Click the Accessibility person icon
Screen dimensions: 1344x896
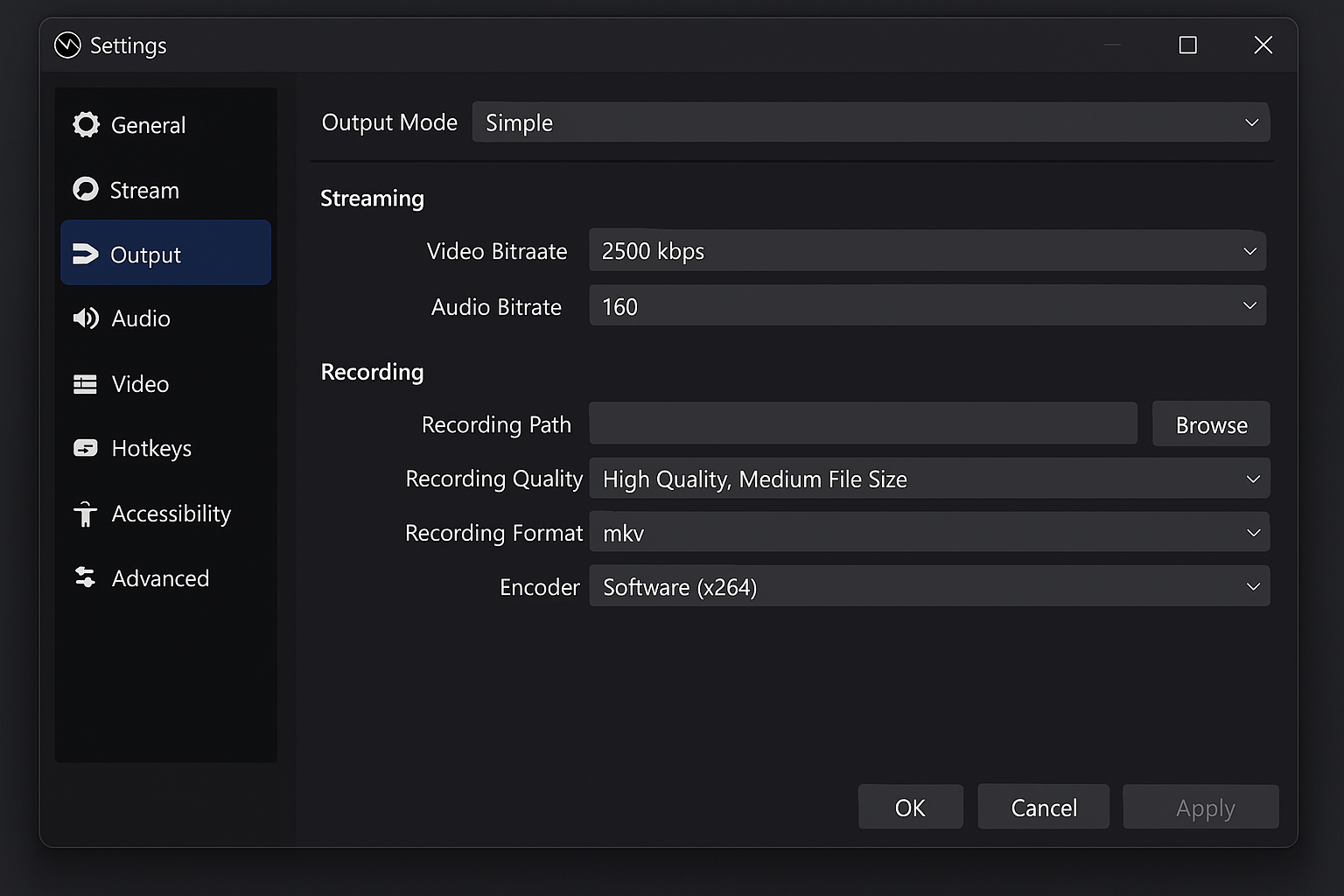tap(86, 514)
